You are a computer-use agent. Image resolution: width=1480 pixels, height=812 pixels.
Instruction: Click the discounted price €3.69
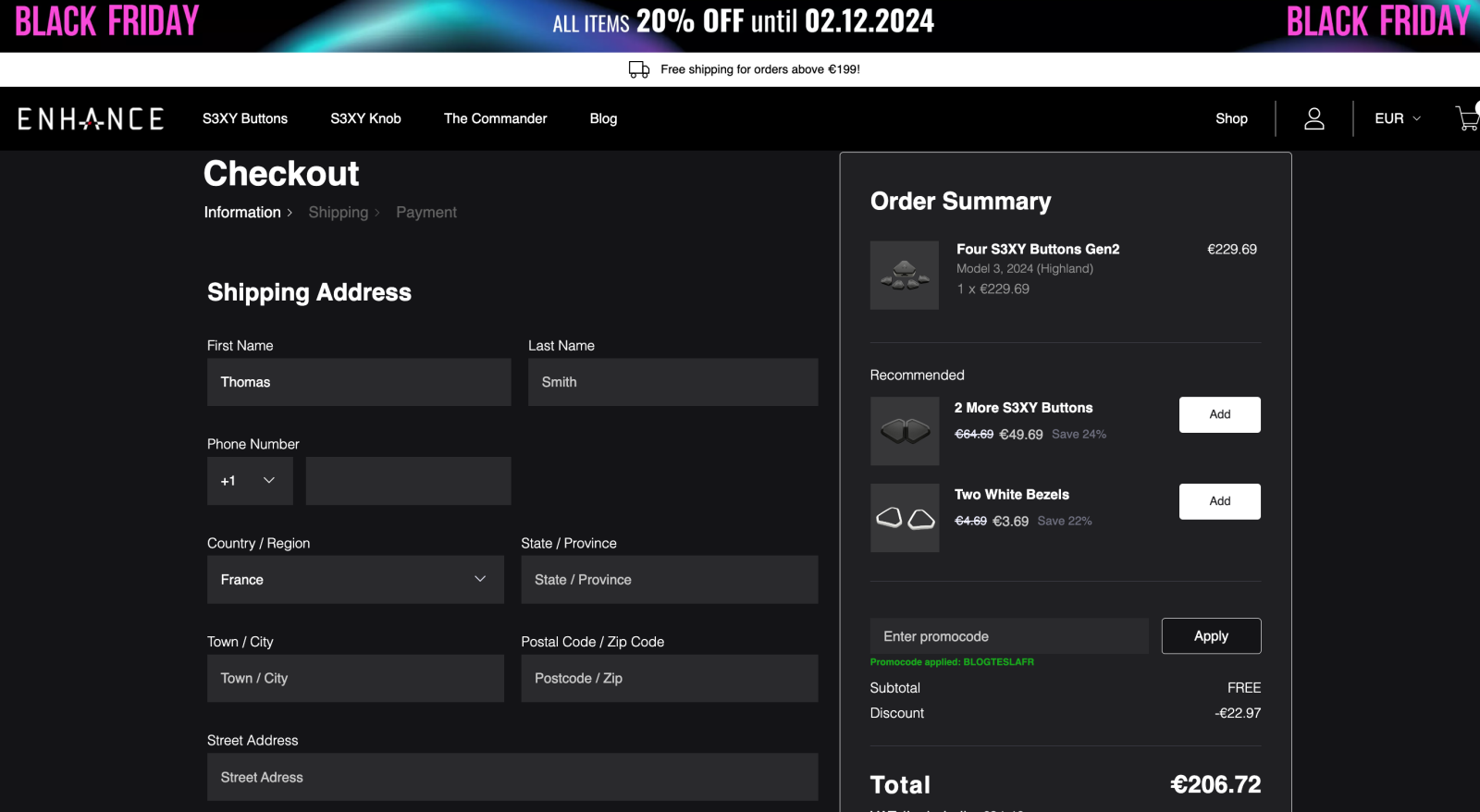pos(1010,522)
